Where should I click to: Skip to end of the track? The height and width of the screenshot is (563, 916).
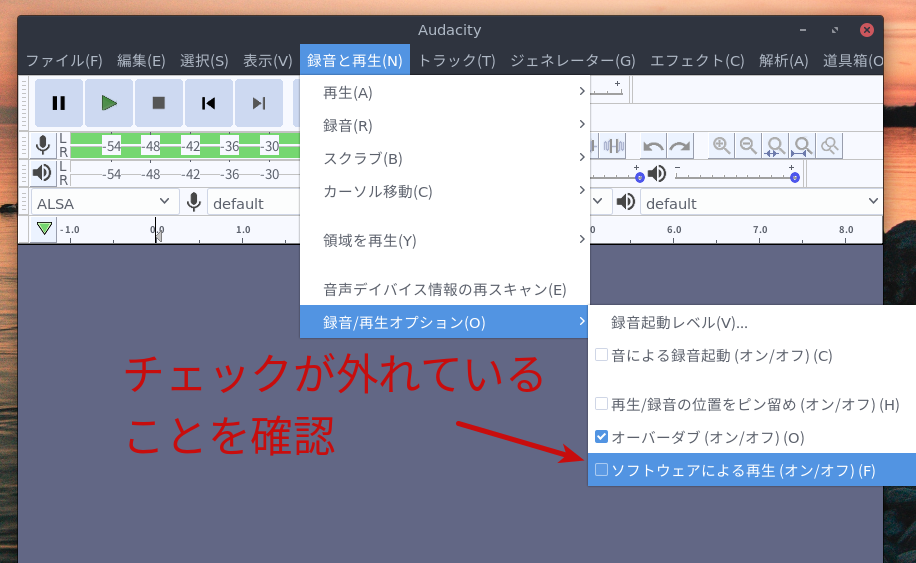pos(259,103)
